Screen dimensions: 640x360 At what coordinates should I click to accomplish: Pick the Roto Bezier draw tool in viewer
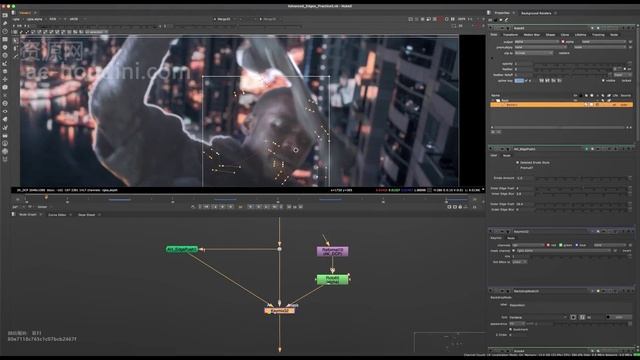(x=16, y=57)
